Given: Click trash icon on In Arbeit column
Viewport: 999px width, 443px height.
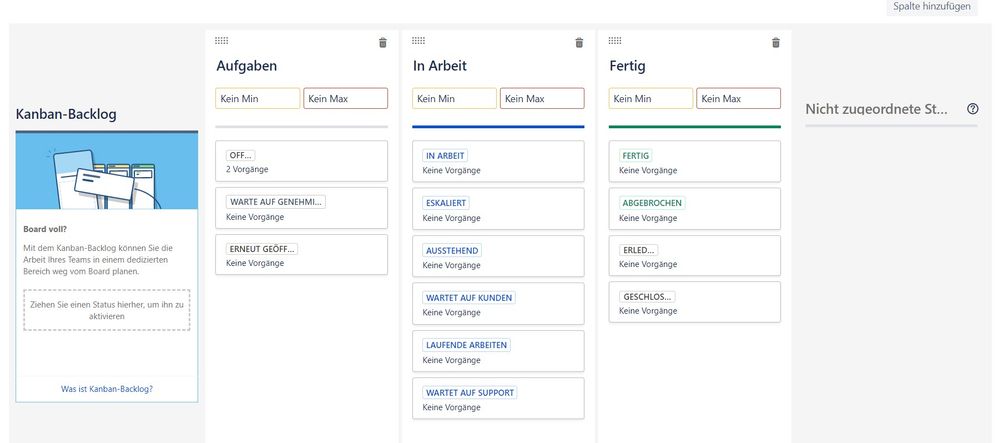Looking at the screenshot, I should click(579, 43).
